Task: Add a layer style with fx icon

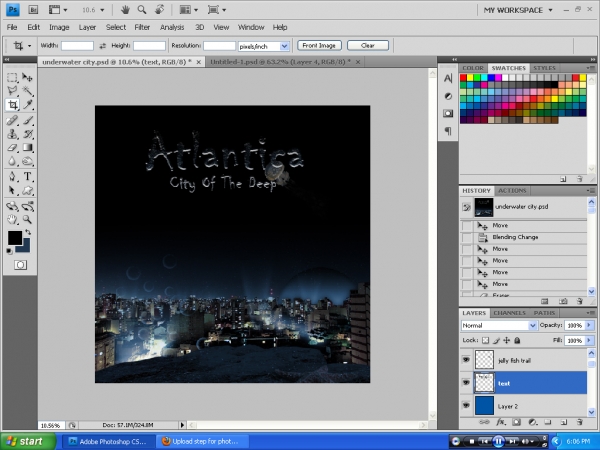Action: 500,422
